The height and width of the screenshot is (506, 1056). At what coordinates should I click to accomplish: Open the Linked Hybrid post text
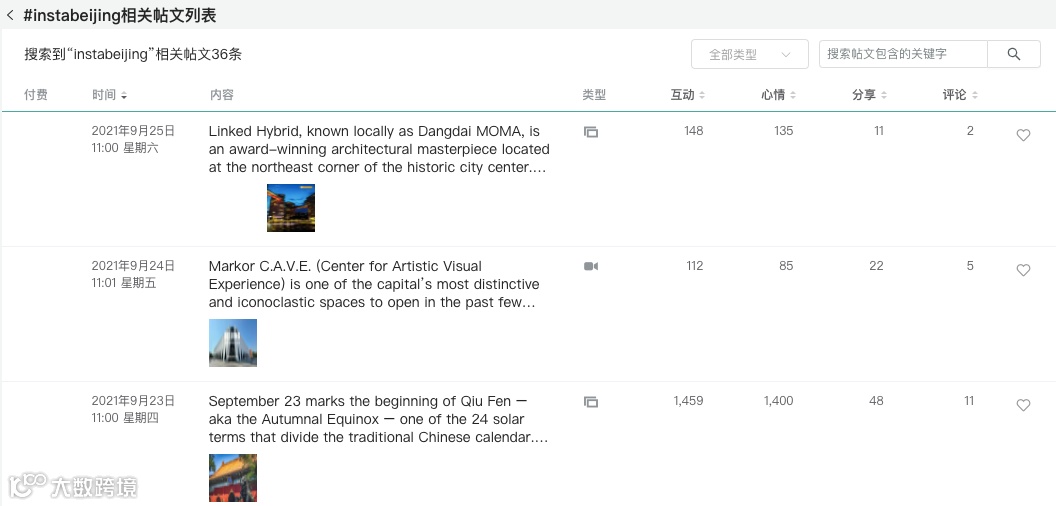click(x=378, y=149)
